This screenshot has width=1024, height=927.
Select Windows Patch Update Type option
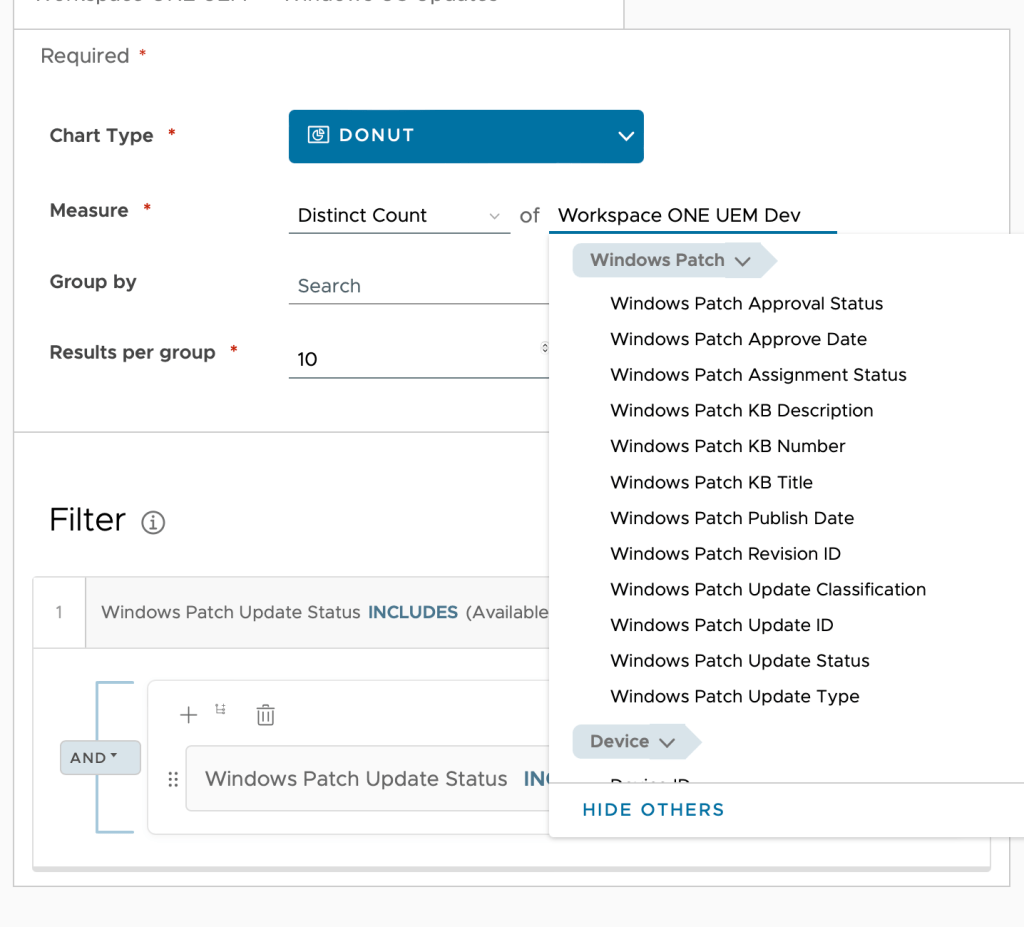click(x=734, y=696)
